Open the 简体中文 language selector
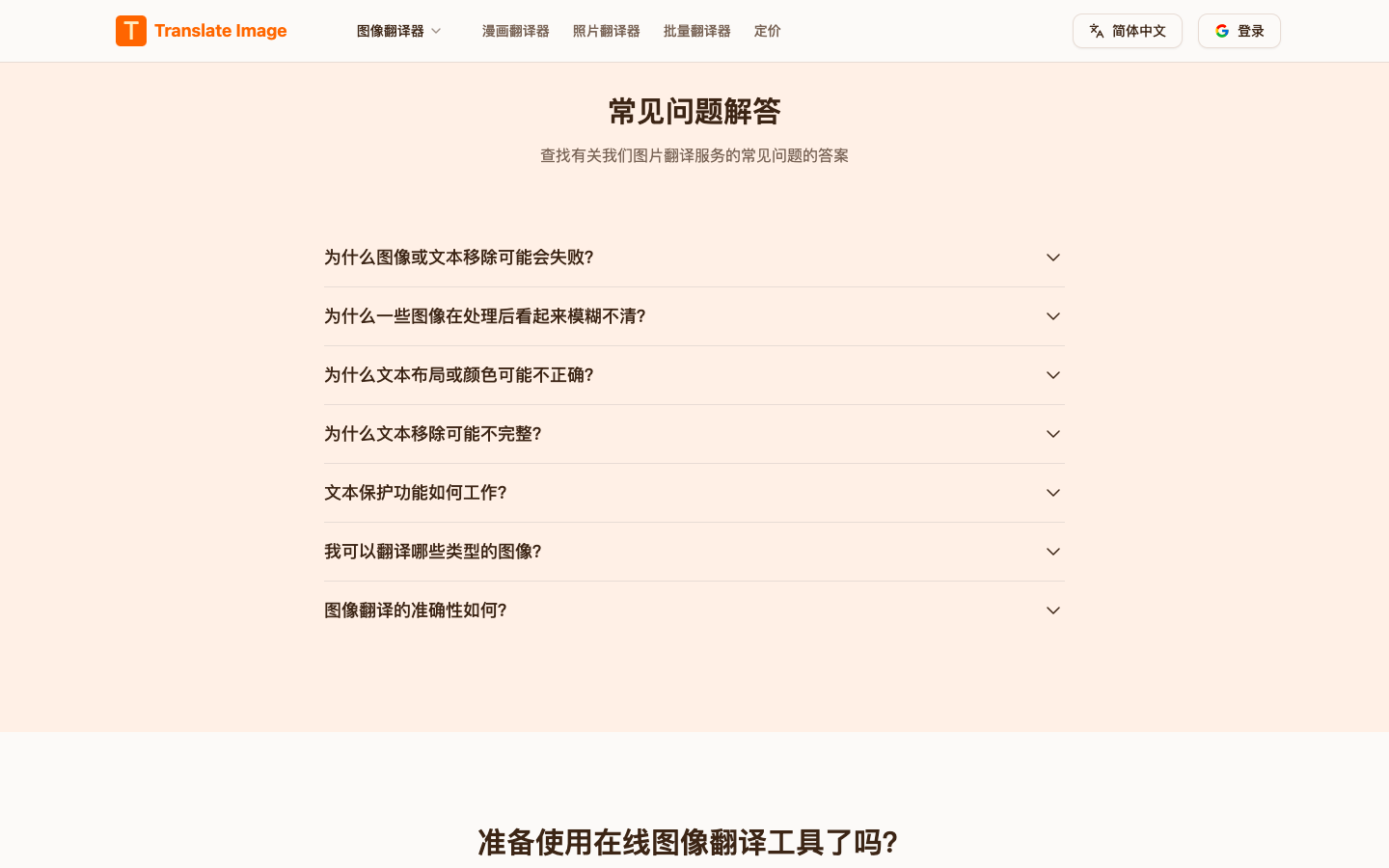This screenshot has width=1389, height=868. (x=1128, y=31)
